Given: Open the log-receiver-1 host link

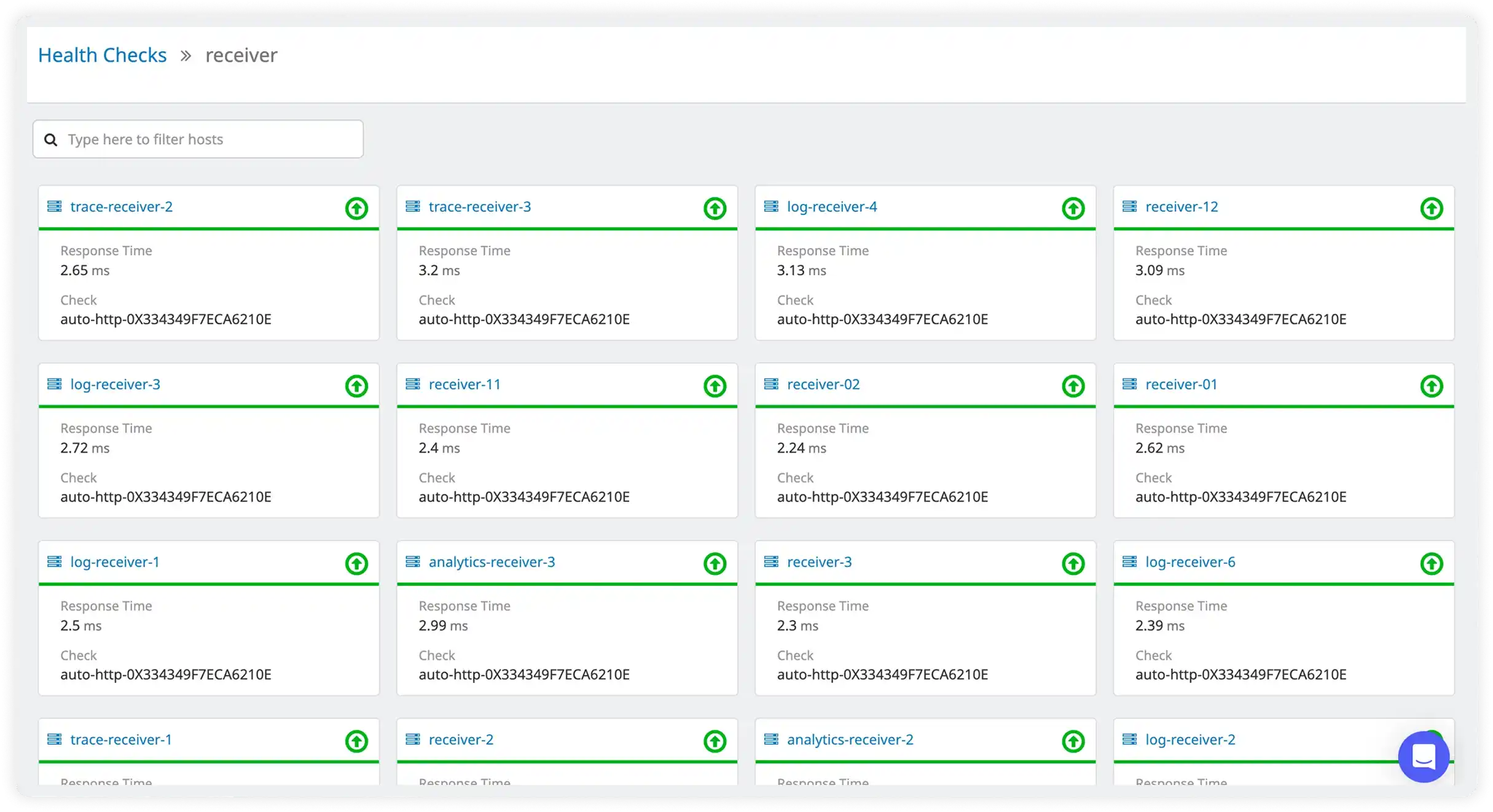Looking at the screenshot, I should coord(115,562).
